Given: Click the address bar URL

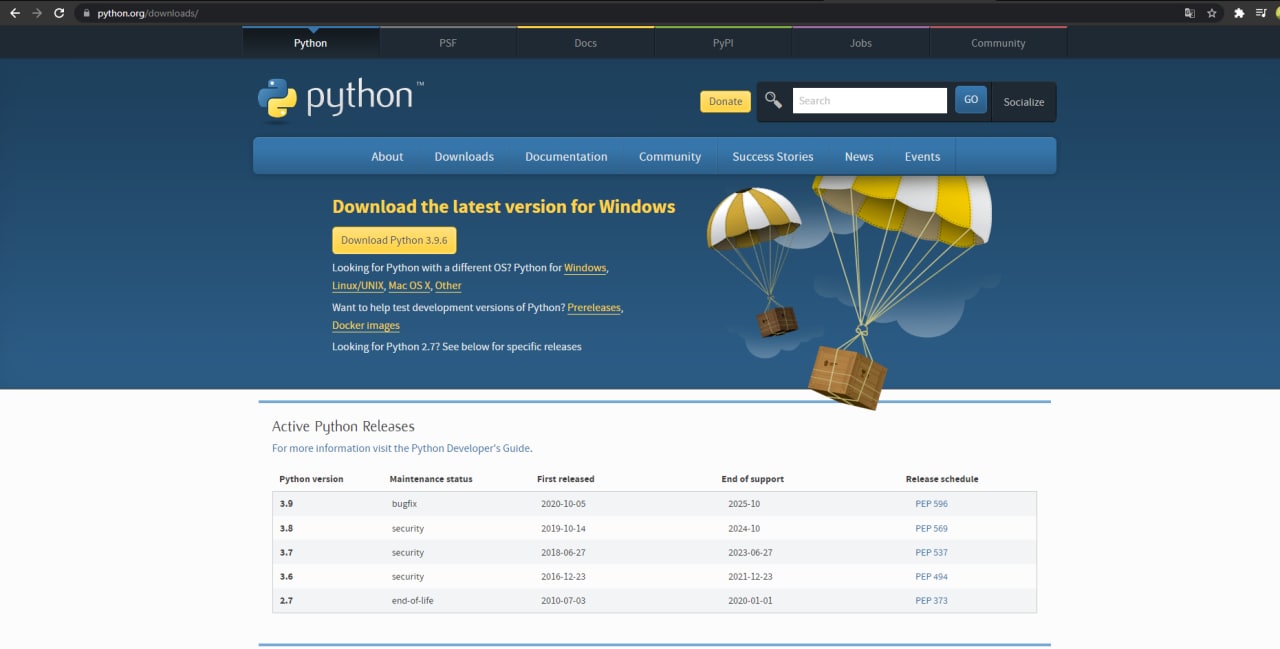Looking at the screenshot, I should coord(148,13).
